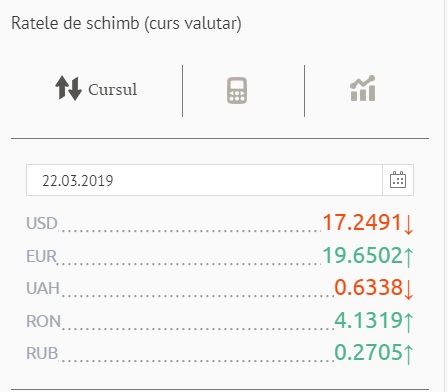Click the red down arrow next to USD rate
This screenshot has height=392, width=448.
tap(409, 225)
